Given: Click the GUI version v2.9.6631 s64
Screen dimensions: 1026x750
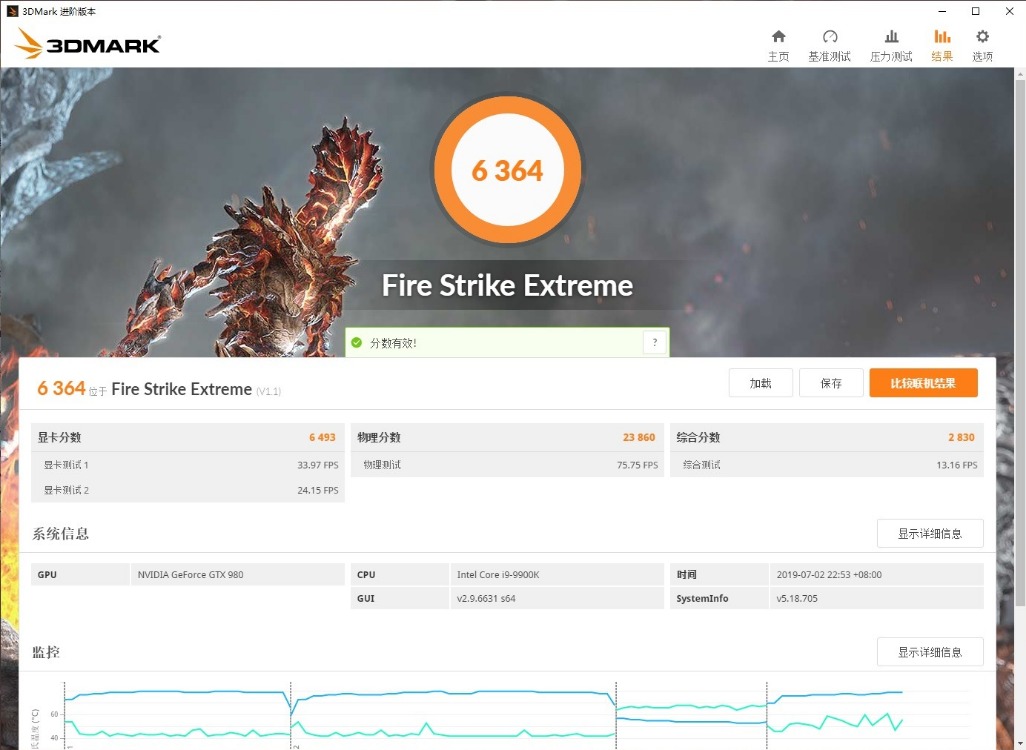Looking at the screenshot, I should click(x=486, y=598).
